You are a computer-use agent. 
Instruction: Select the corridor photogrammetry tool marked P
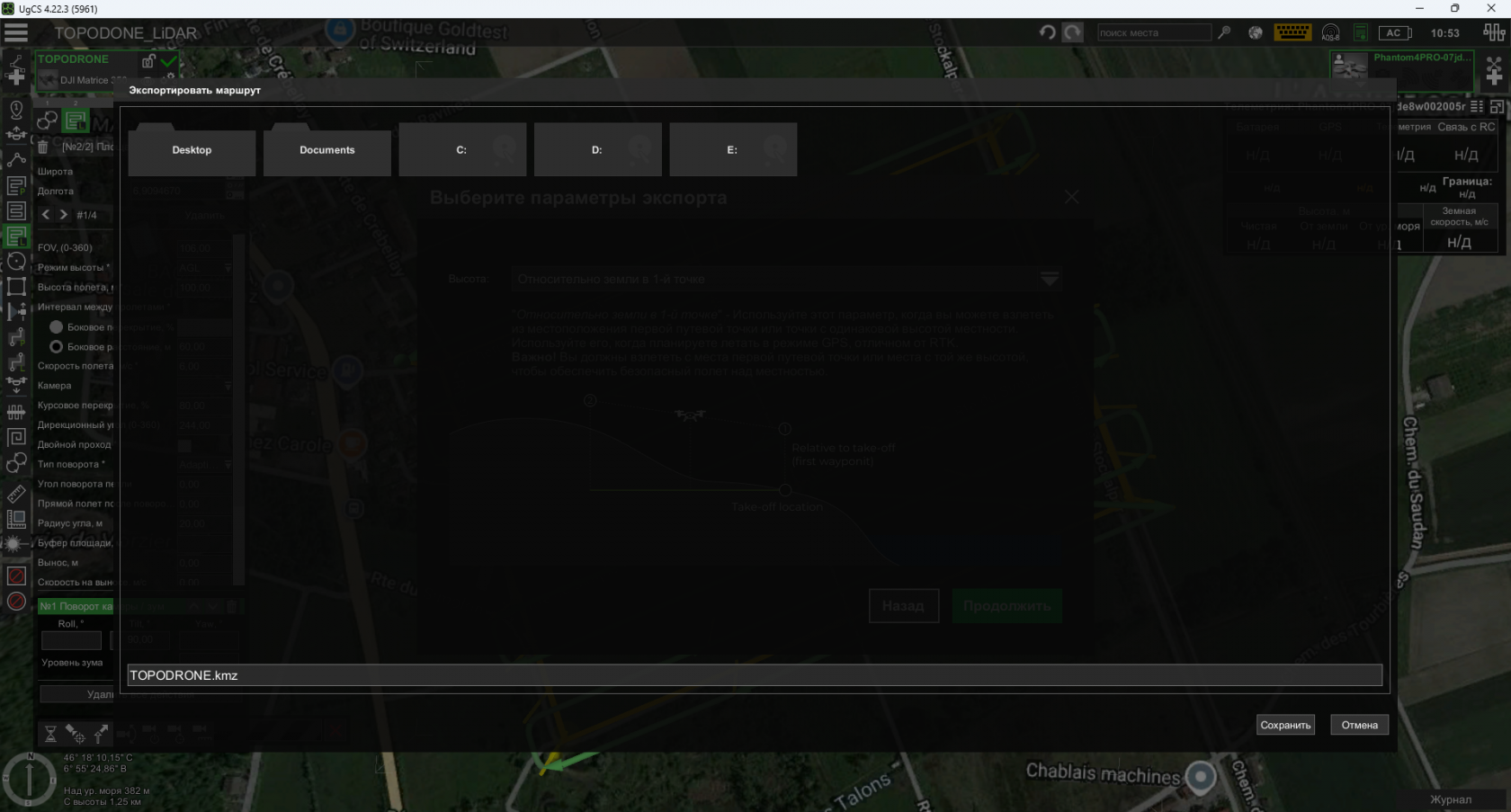(16, 337)
